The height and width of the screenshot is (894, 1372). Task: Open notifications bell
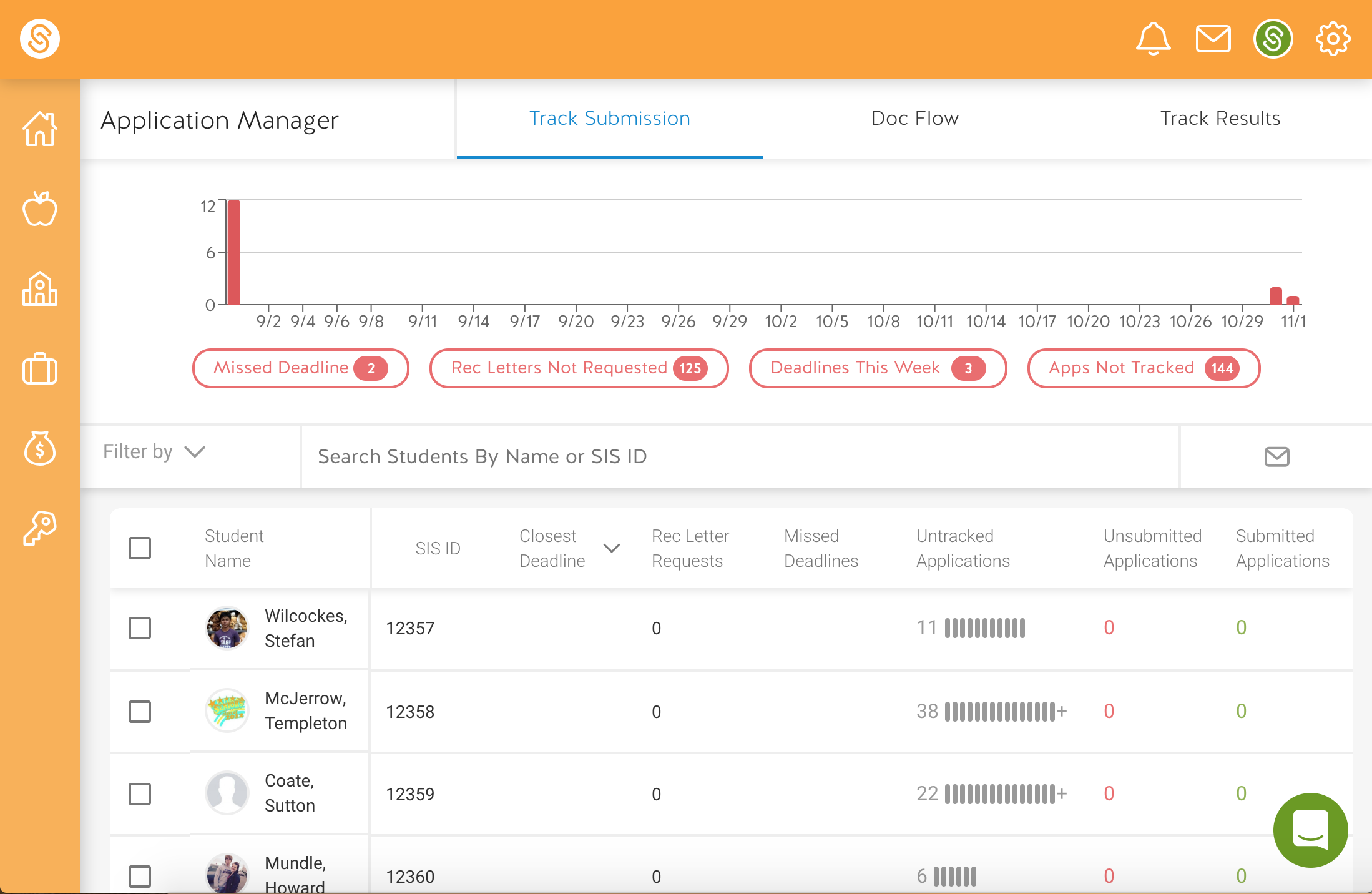pos(1153,39)
